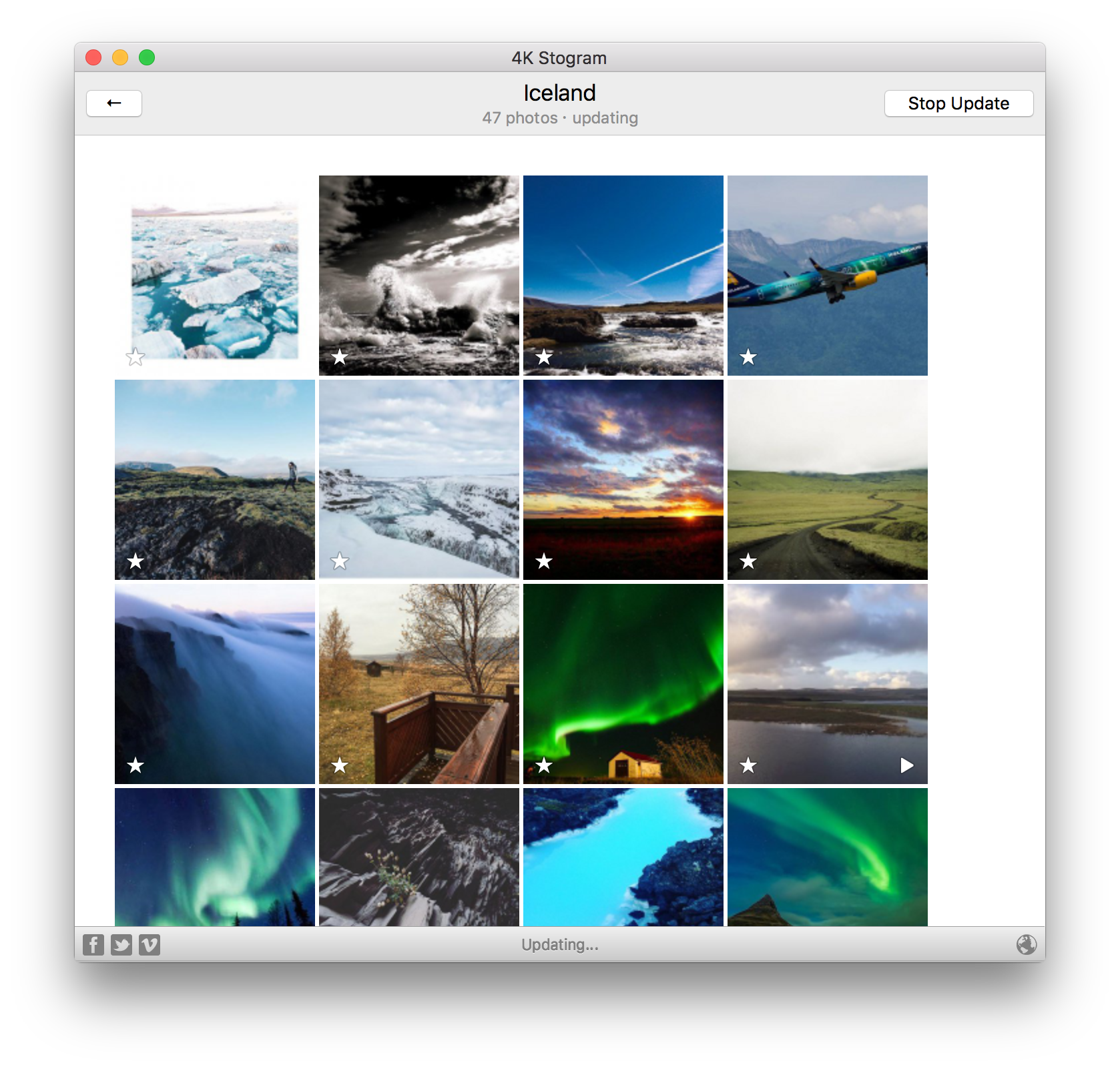This screenshot has height=1069, width=1120.
Task: Open the web link using the globe icon
Action: tap(1026, 945)
